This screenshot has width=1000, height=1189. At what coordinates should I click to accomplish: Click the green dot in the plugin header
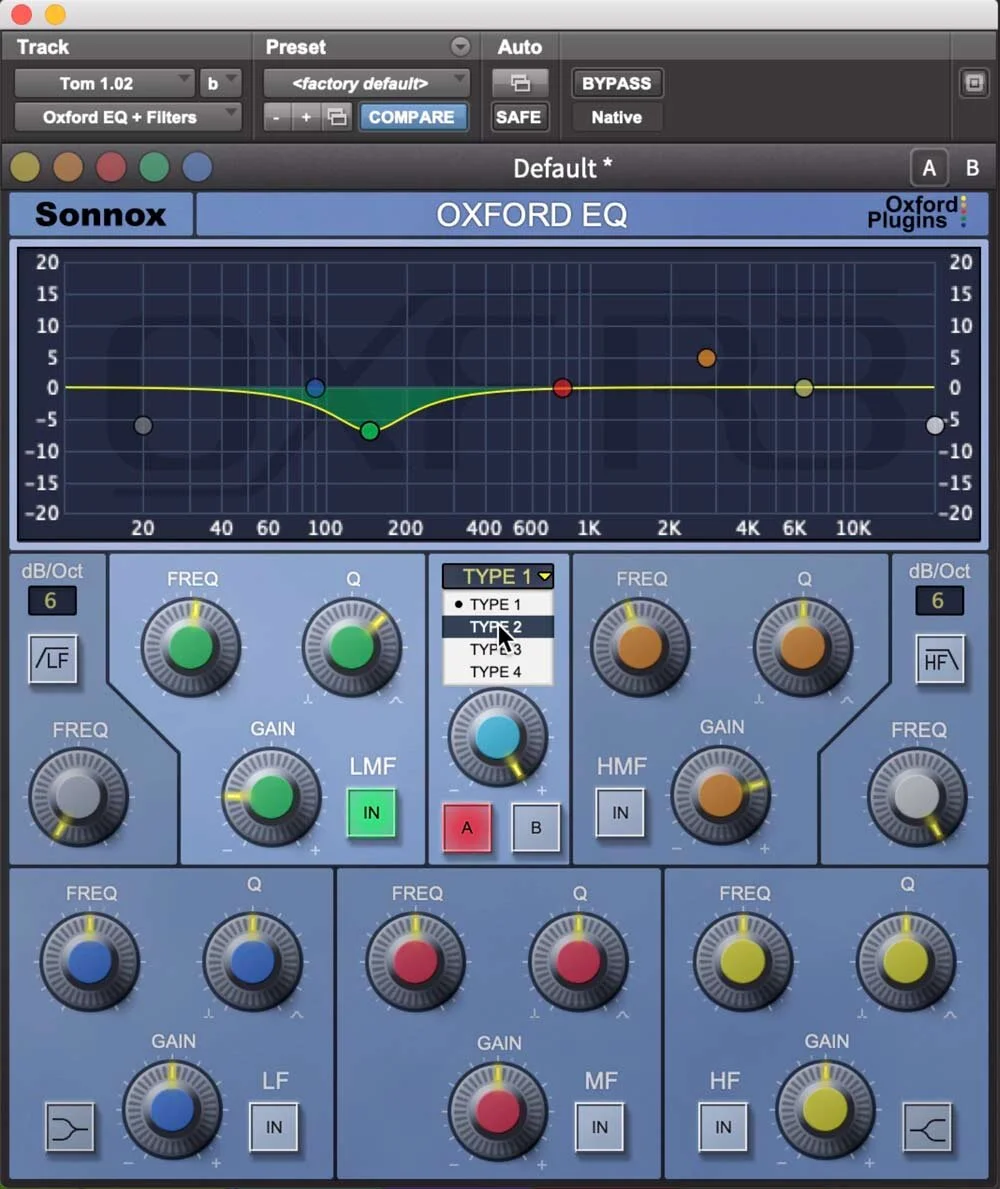click(154, 167)
